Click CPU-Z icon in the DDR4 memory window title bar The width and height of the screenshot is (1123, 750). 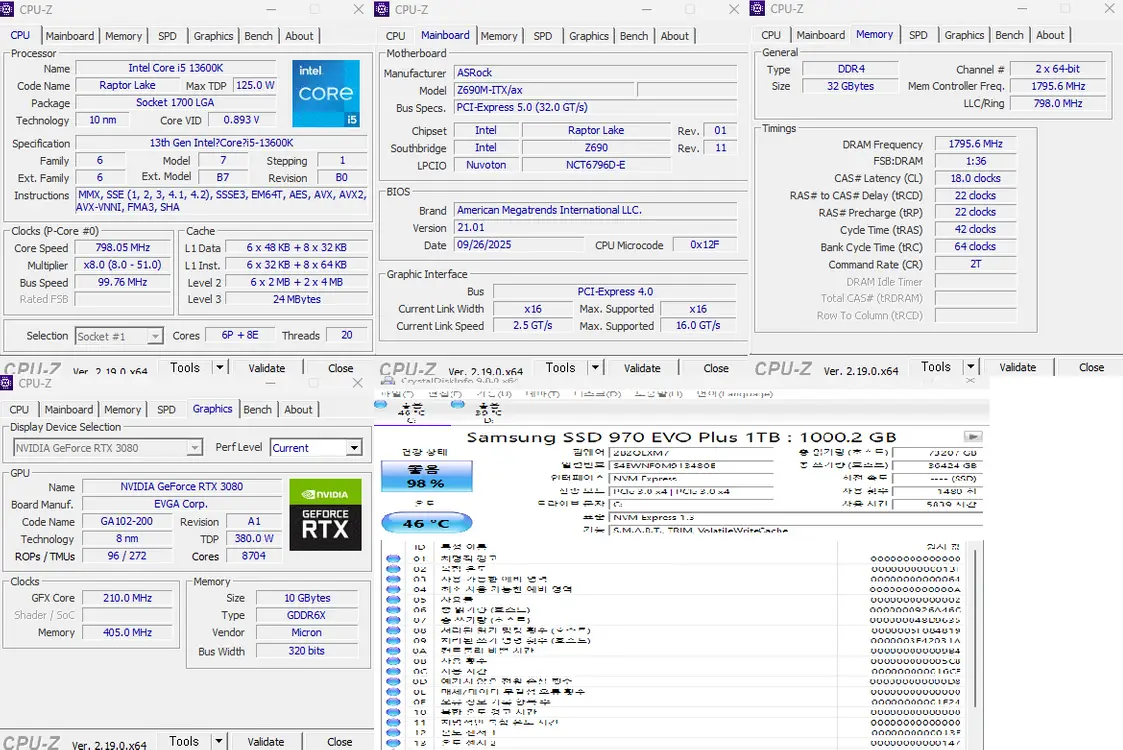point(758,9)
